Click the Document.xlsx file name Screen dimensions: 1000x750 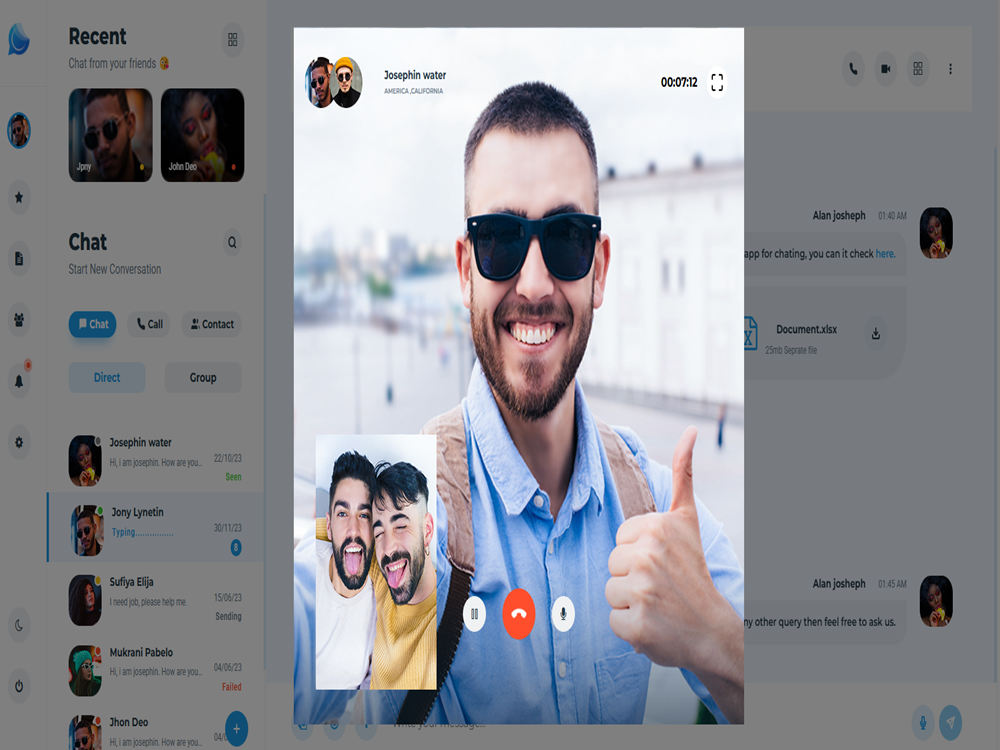806,330
